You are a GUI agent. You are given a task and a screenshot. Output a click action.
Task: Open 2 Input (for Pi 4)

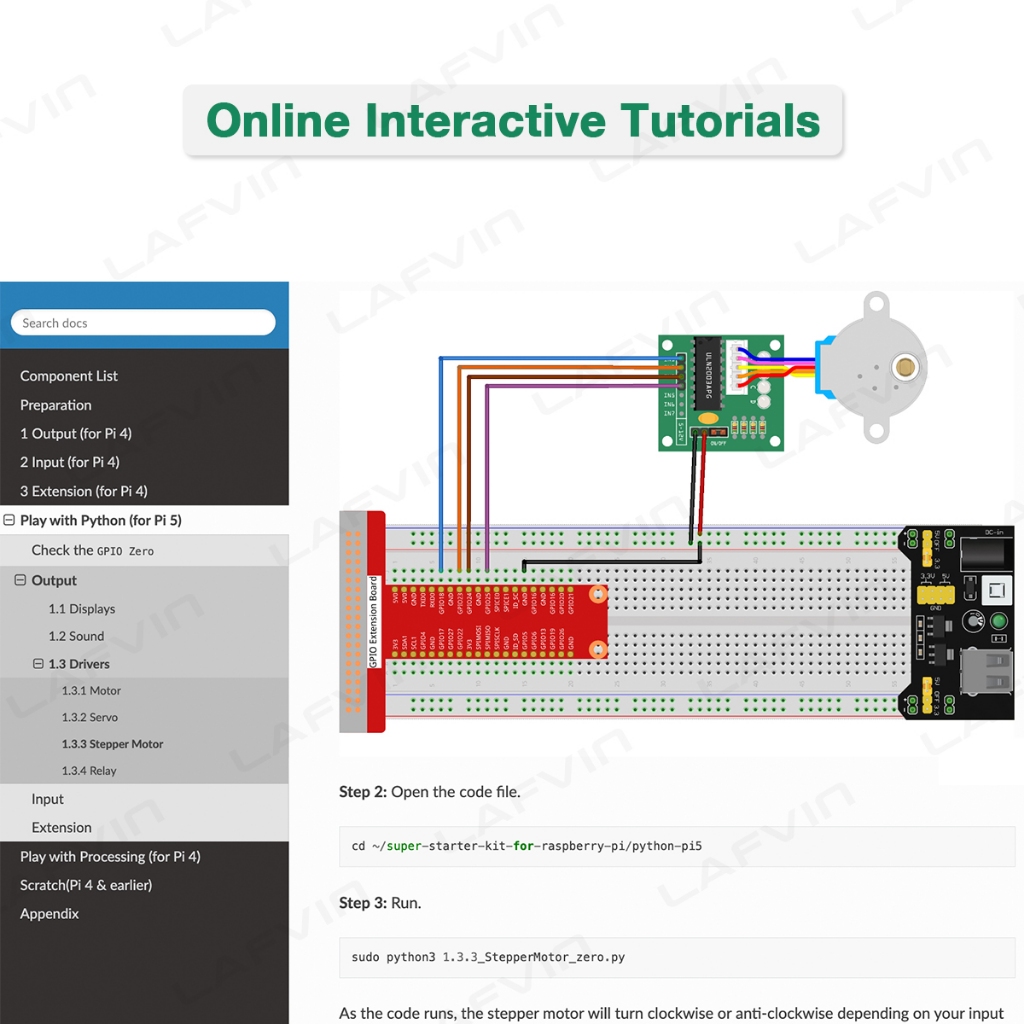pyautogui.click(x=70, y=462)
